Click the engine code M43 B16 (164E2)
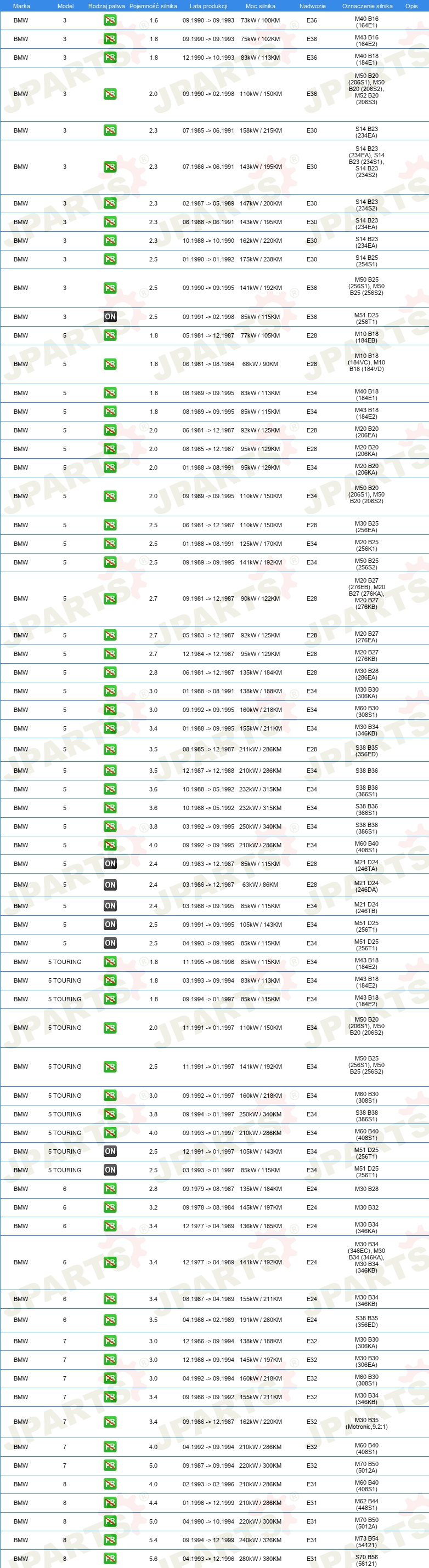Screen dimensions: 429x1568 pyautogui.click(x=366, y=41)
